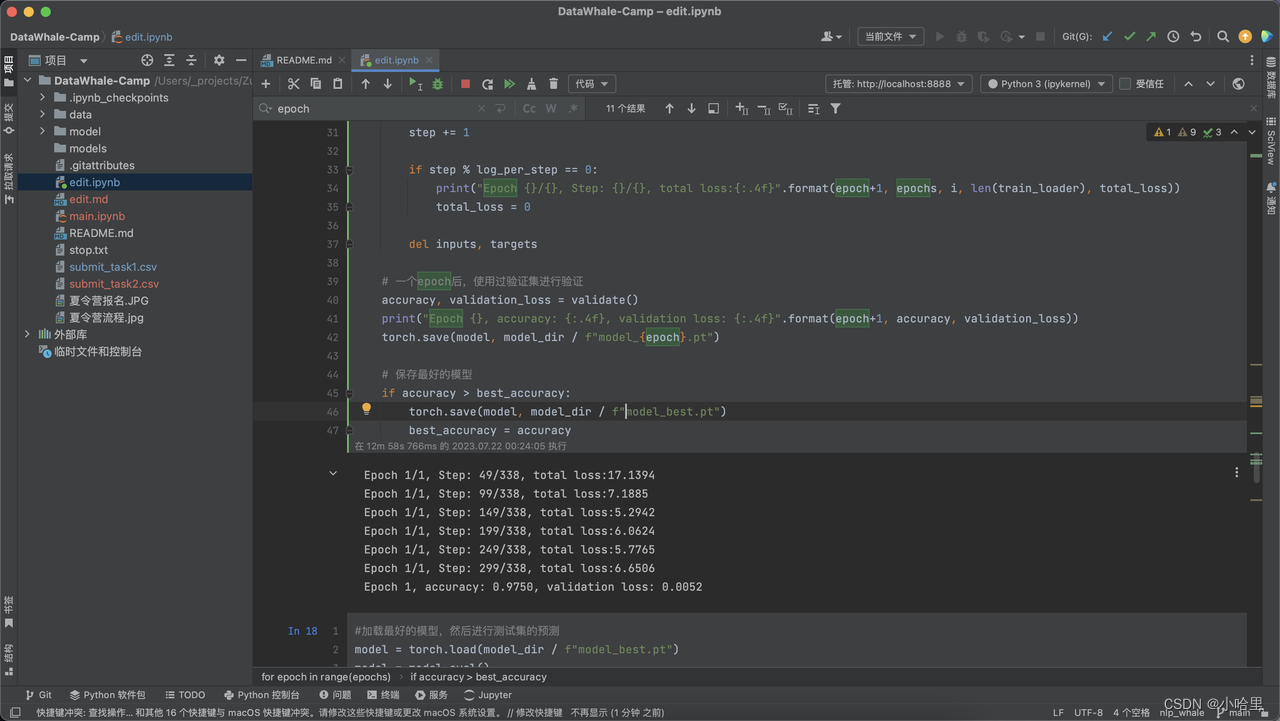
Task: Update project with blue Git arrow
Action: click(1107, 36)
